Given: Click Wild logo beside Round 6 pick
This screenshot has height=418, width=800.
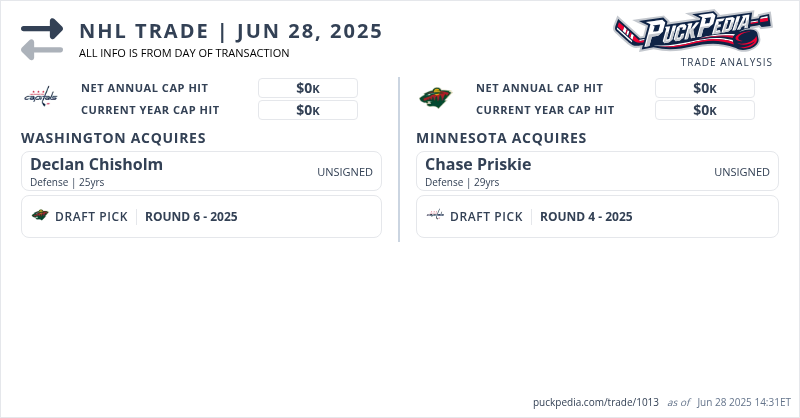Looking at the screenshot, I should pyautogui.click(x=40, y=216).
